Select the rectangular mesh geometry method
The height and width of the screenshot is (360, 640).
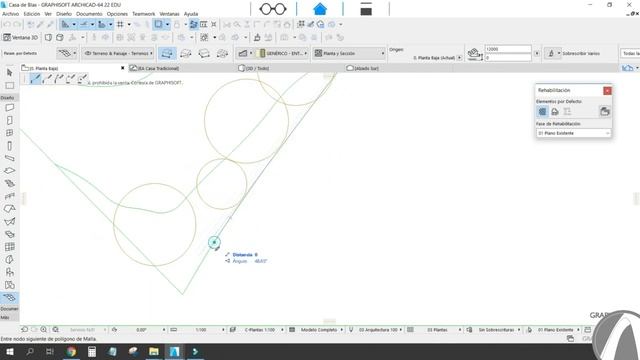click(x=186, y=53)
